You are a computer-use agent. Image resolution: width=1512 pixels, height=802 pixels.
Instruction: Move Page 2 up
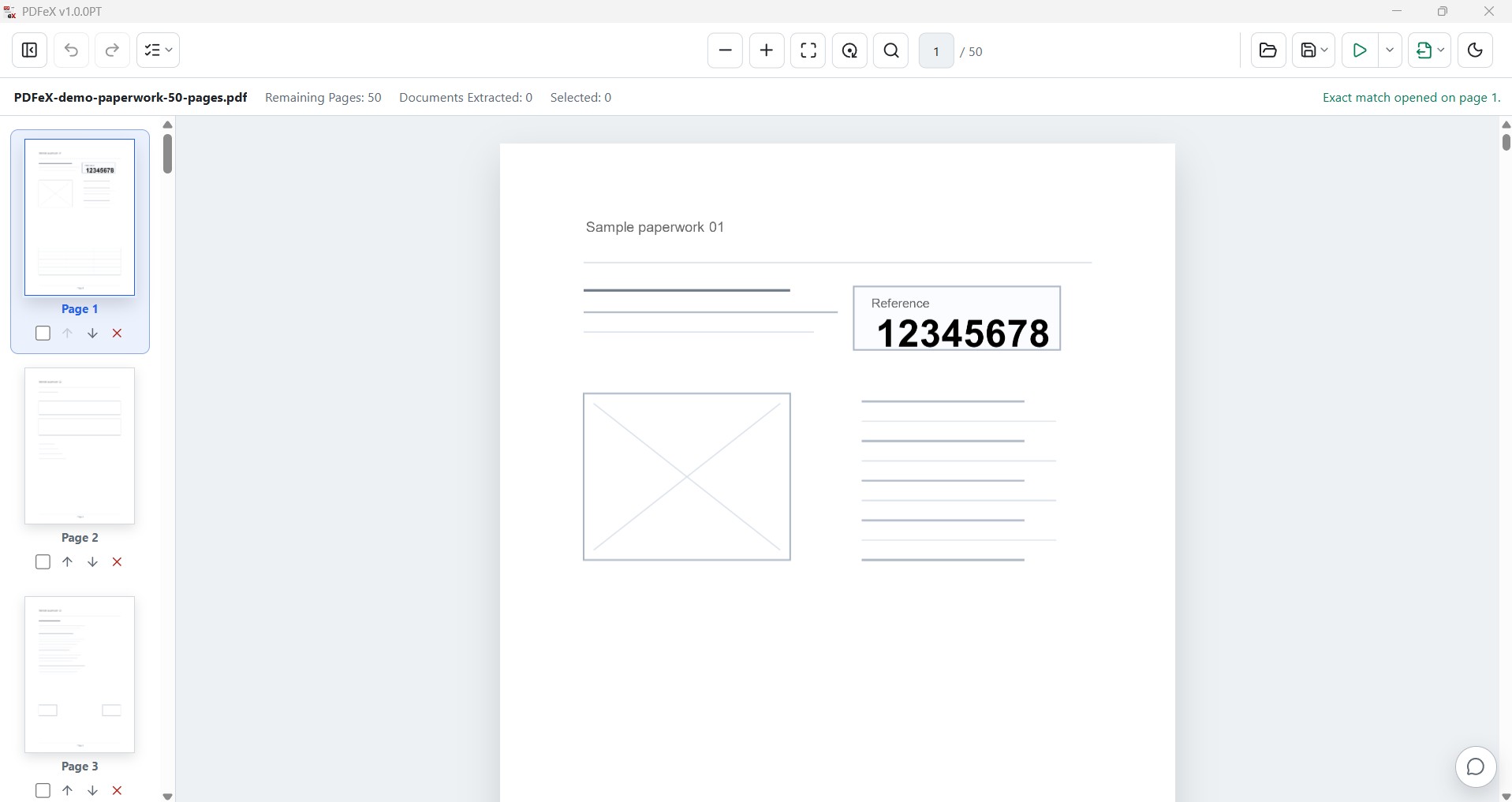click(x=68, y=562)
